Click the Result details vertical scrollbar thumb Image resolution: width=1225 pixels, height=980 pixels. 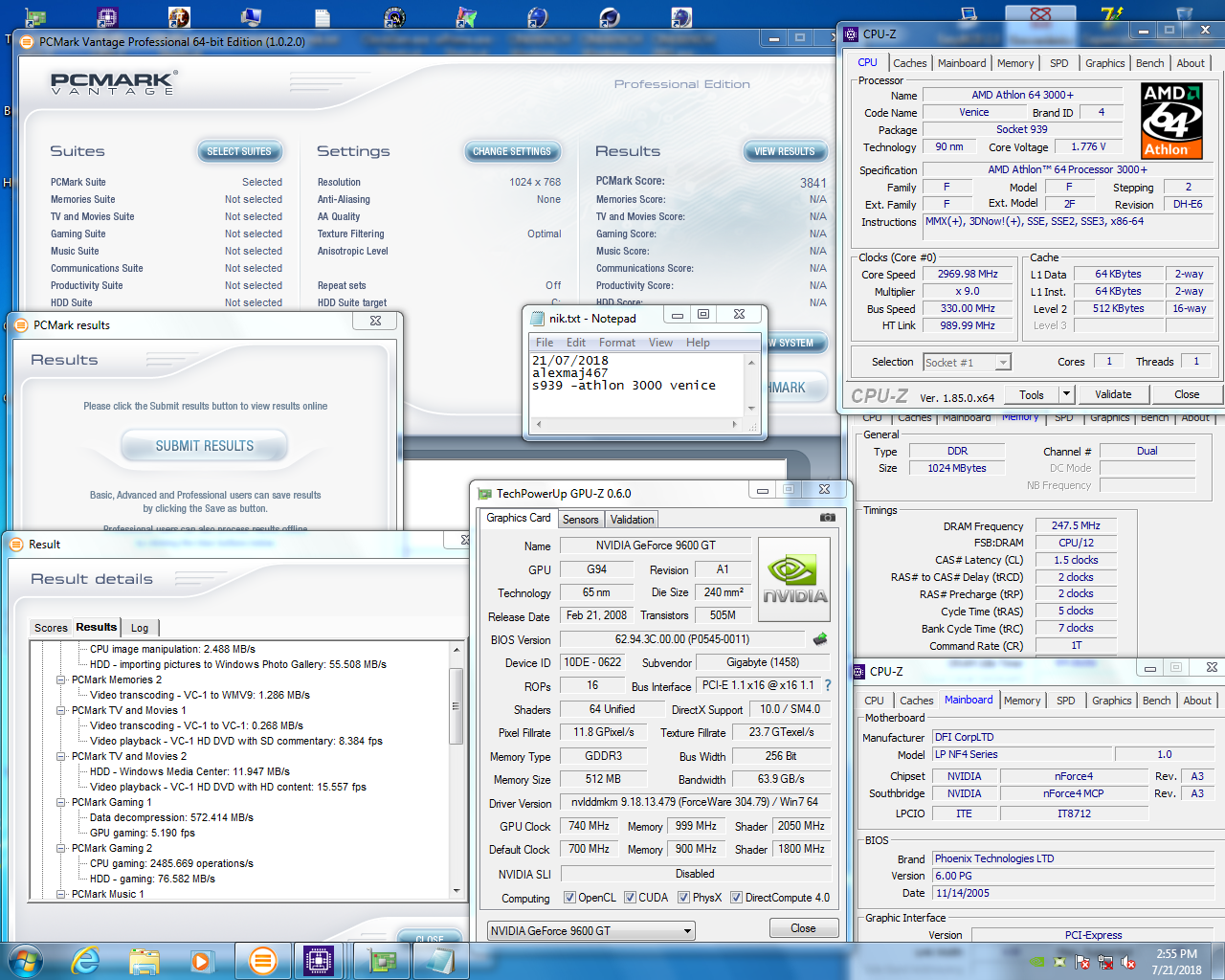pyautogui.click(x=457, y=706)
